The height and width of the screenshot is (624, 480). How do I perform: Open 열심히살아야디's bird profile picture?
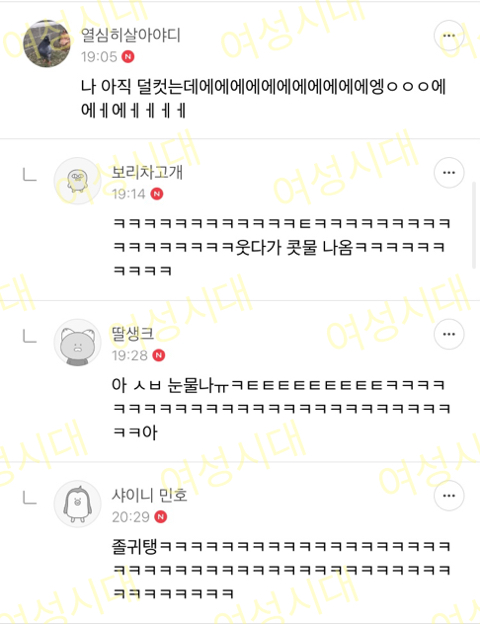click(47, 43)
